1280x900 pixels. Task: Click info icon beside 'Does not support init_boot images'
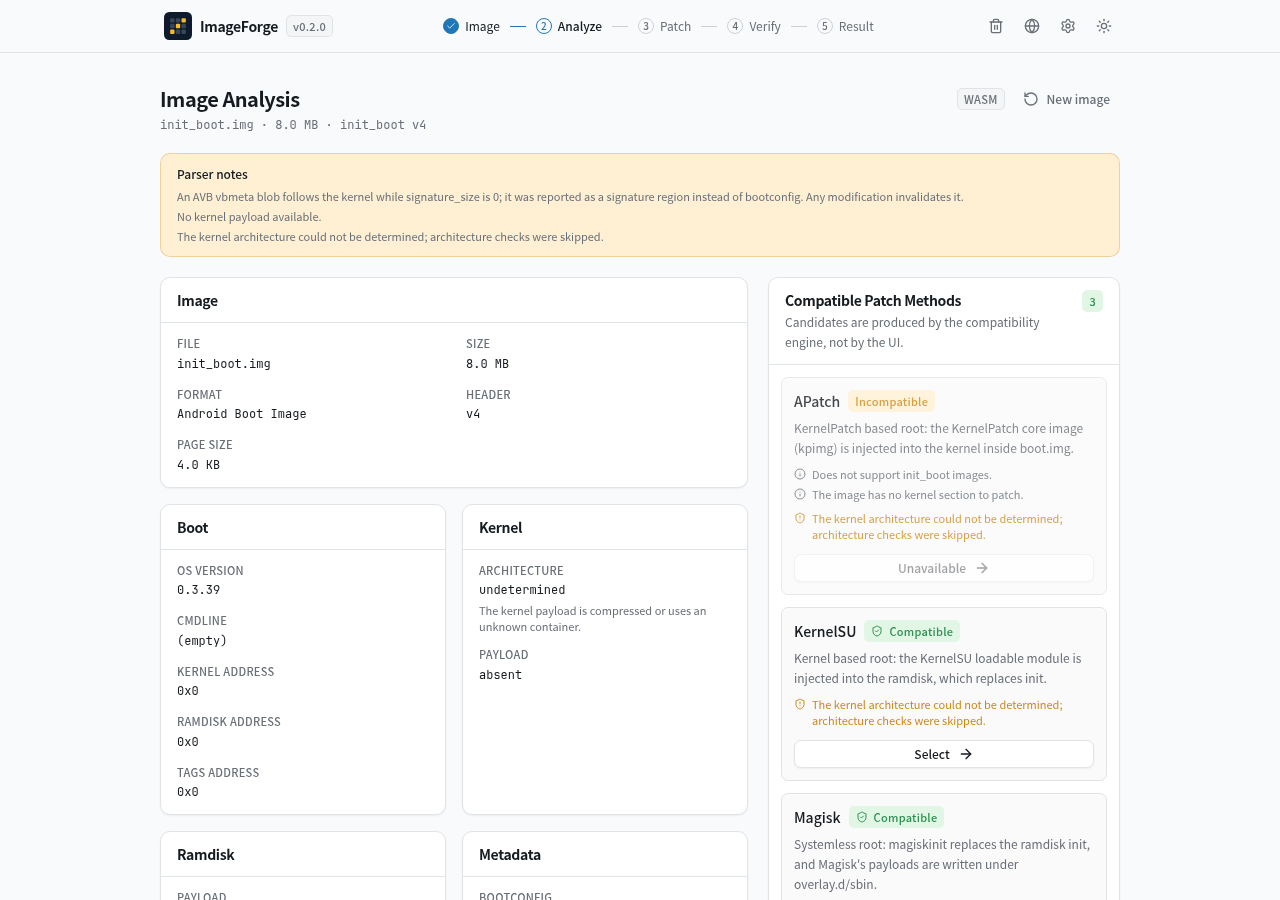[800, 474]
